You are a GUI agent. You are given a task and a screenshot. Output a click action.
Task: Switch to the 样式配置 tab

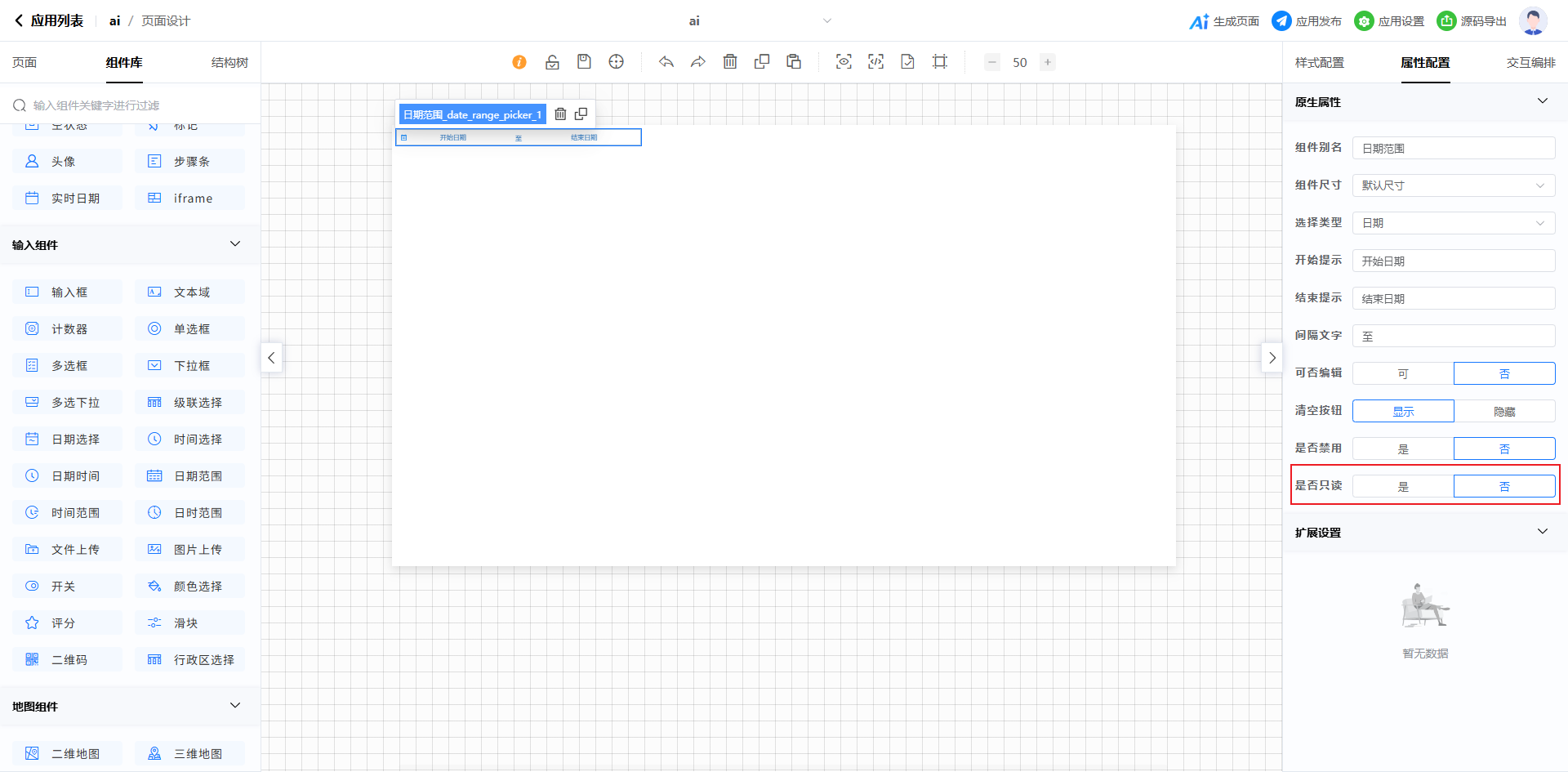coord(1319,63)
